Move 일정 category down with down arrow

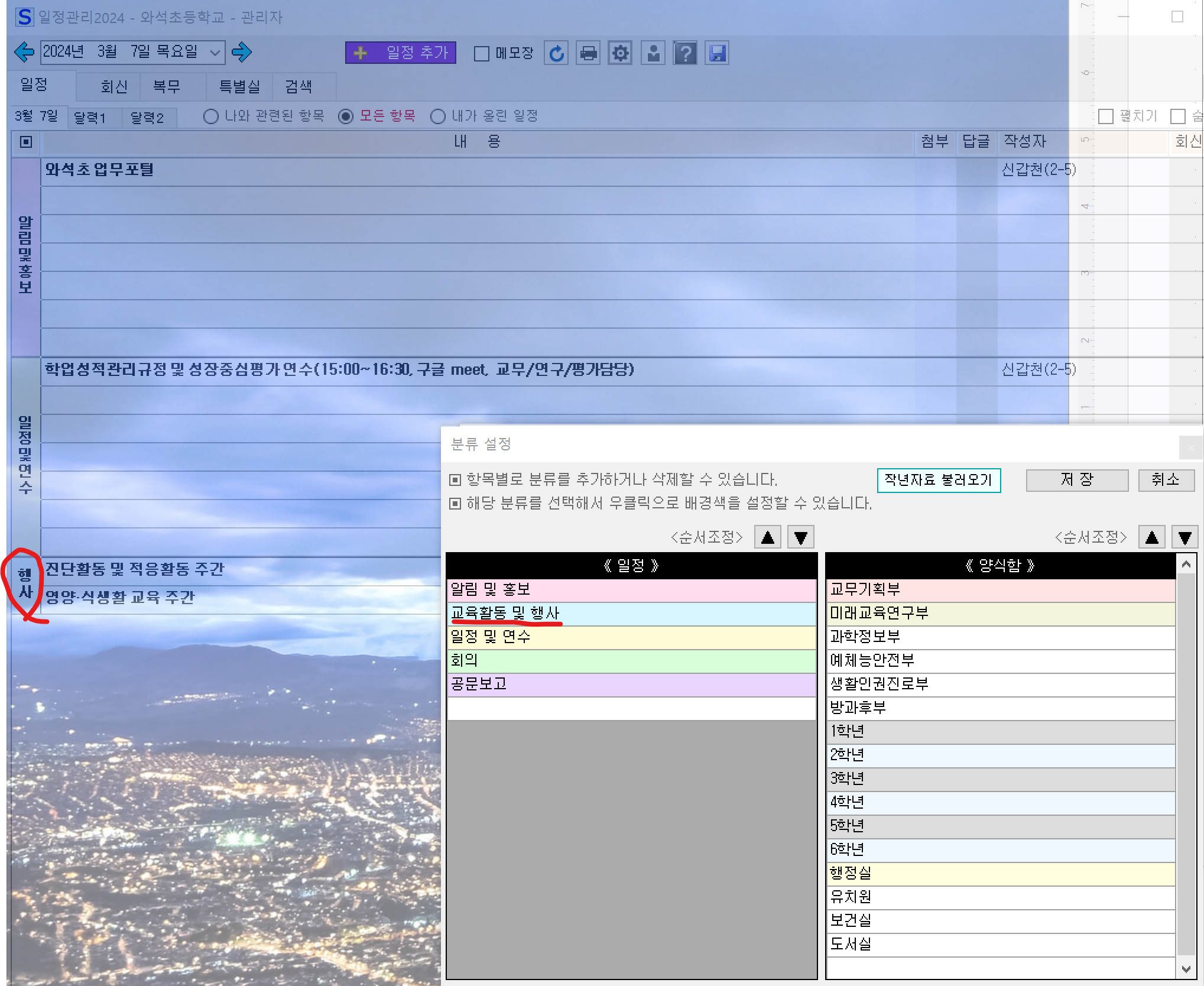[801, 537]
